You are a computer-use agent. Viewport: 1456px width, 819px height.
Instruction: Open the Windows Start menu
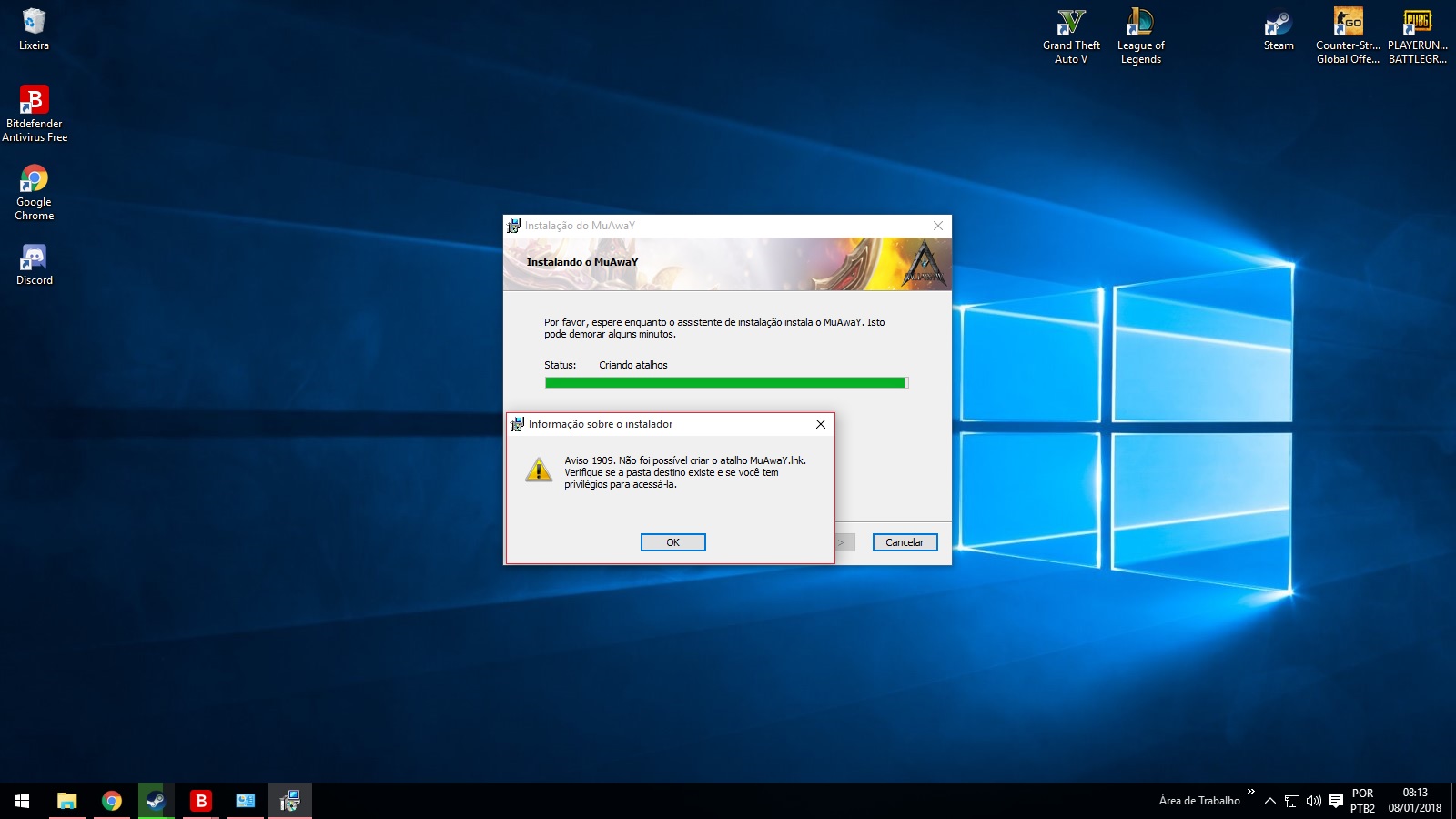[x=22, y=801]
